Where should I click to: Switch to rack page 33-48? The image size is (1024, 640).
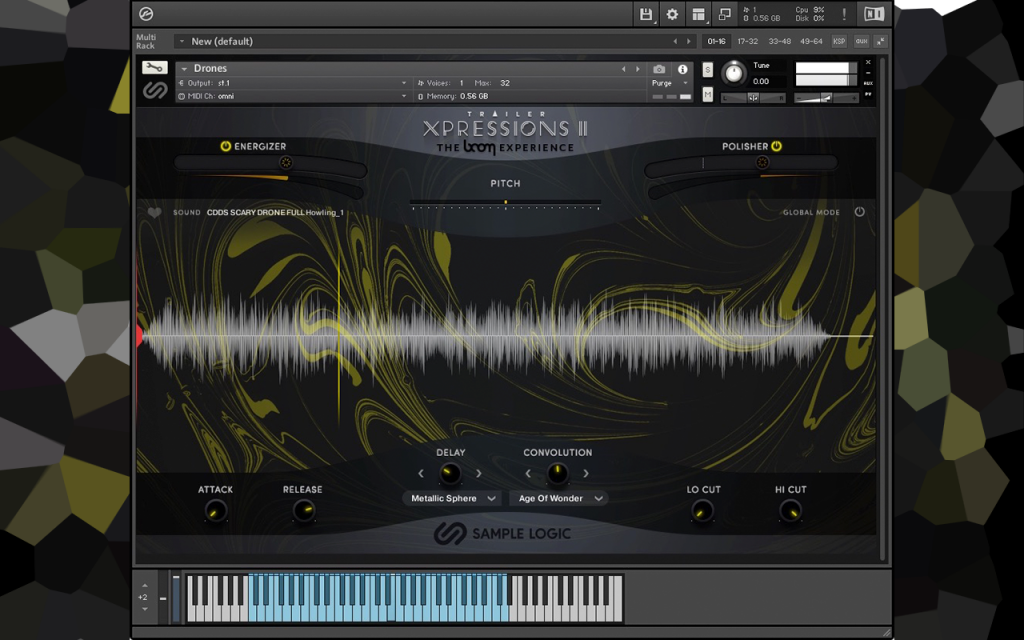pos(780,41)
